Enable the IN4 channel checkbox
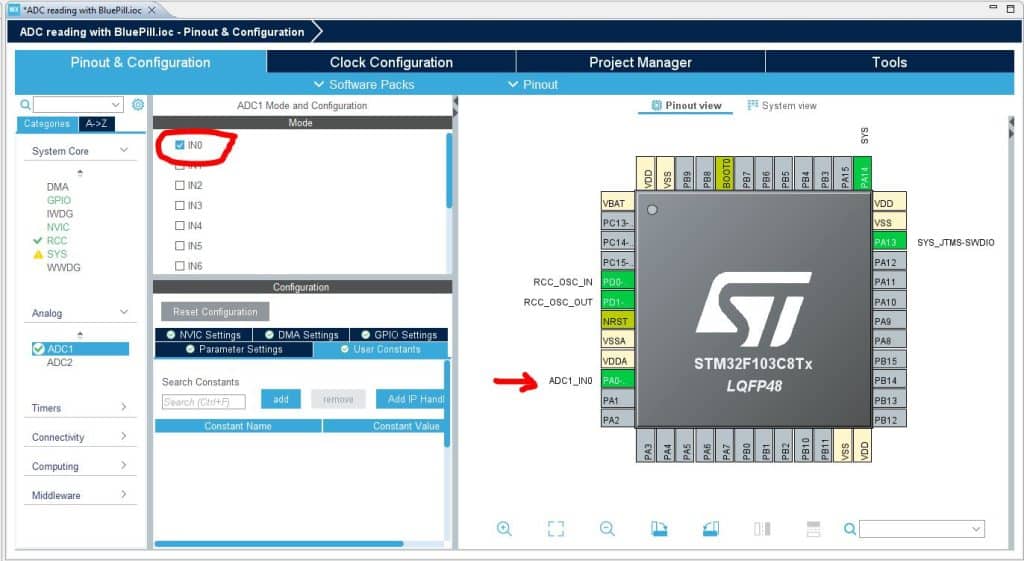 (x=180, y=225)
